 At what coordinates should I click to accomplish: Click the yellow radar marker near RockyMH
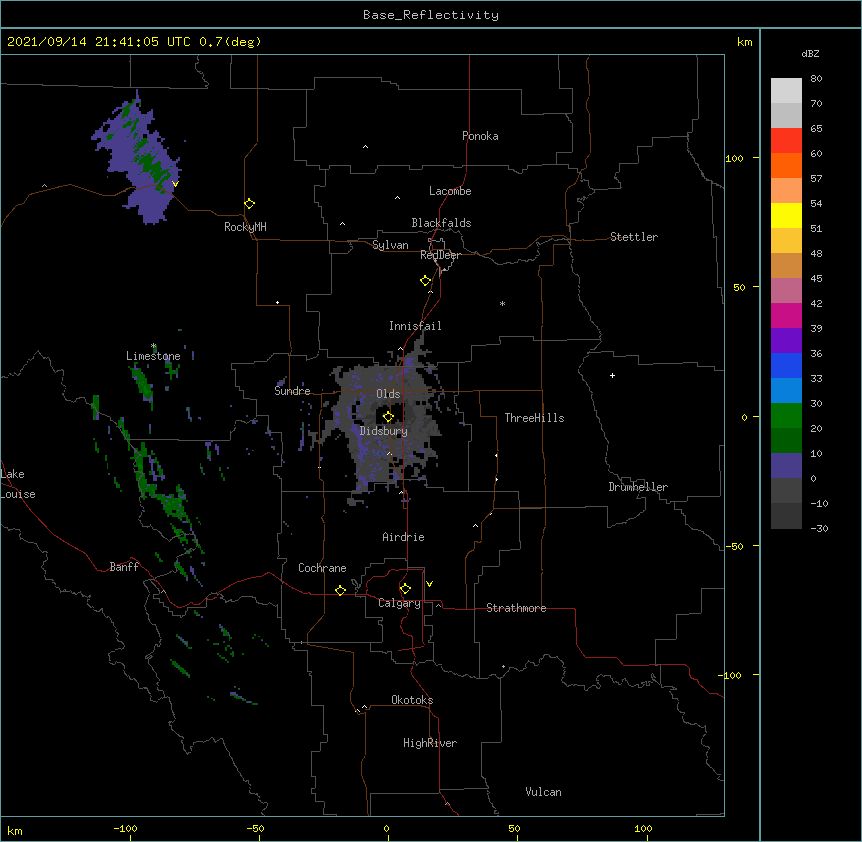[x=250, y=203]
